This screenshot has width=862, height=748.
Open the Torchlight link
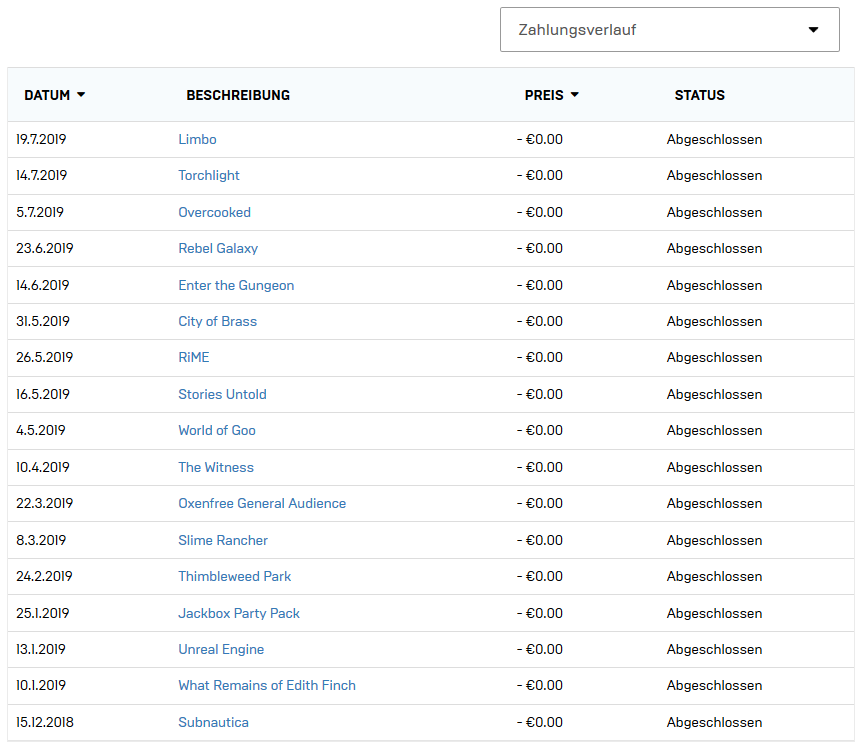coord(209,176)
